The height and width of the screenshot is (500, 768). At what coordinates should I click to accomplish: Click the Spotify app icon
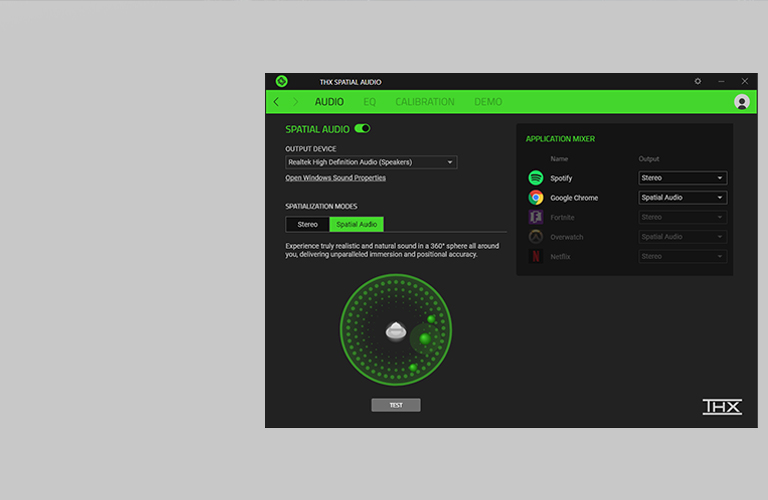click(536, 178)
